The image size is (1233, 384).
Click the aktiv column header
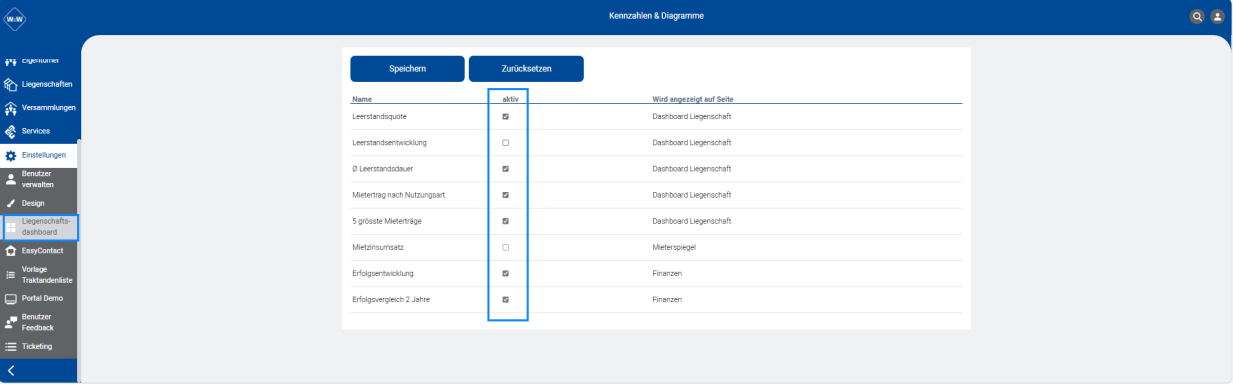[510, 99]
